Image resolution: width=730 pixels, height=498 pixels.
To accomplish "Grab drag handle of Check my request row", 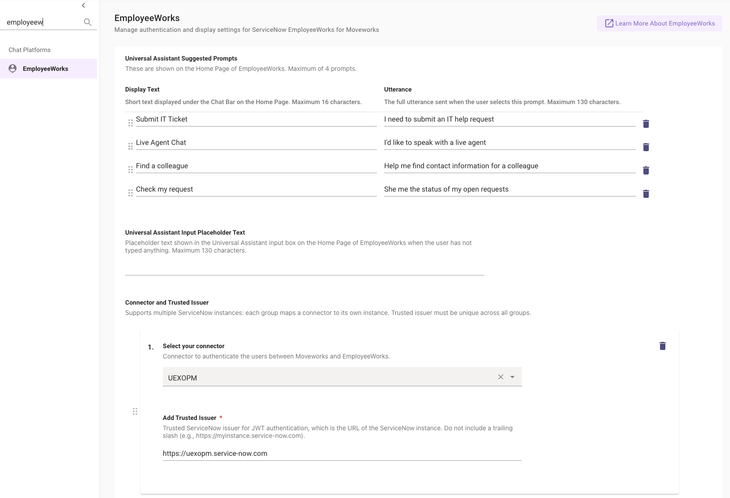I will 130,193.
